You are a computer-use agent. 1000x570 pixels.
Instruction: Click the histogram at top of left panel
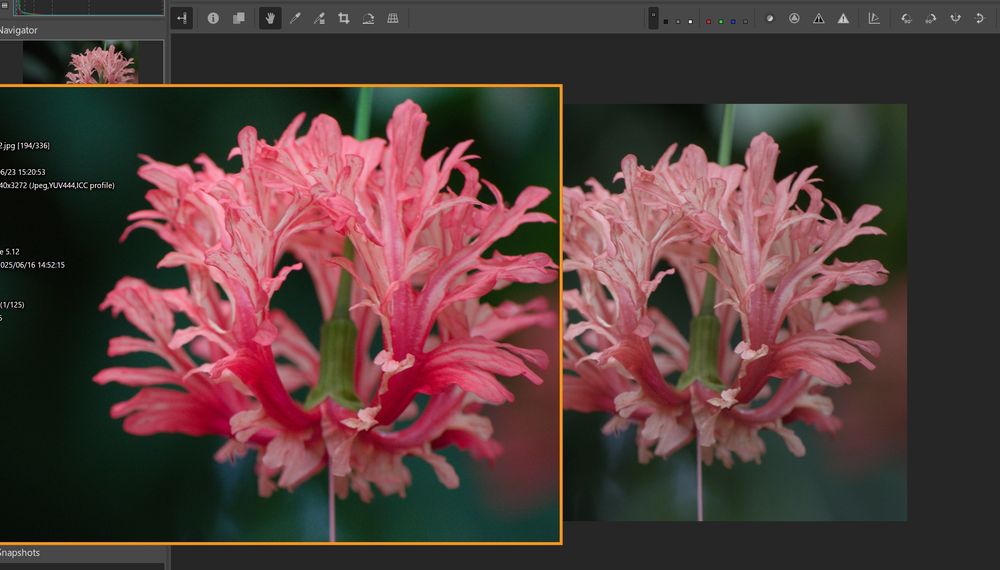click(x=88, y=7)
